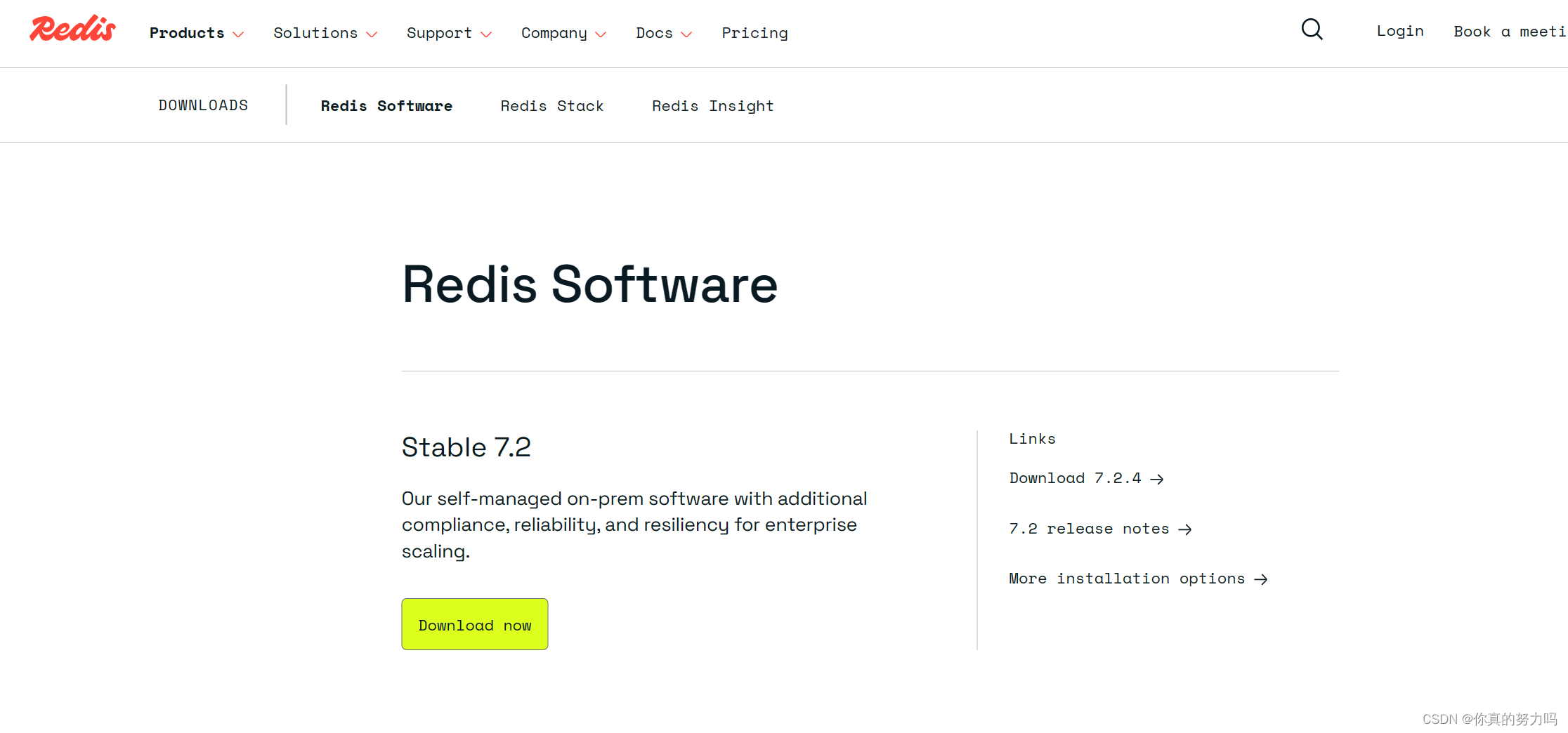Click the Login link
Viewport: 1568px width, 733px height.
[x=1399, y=31]
